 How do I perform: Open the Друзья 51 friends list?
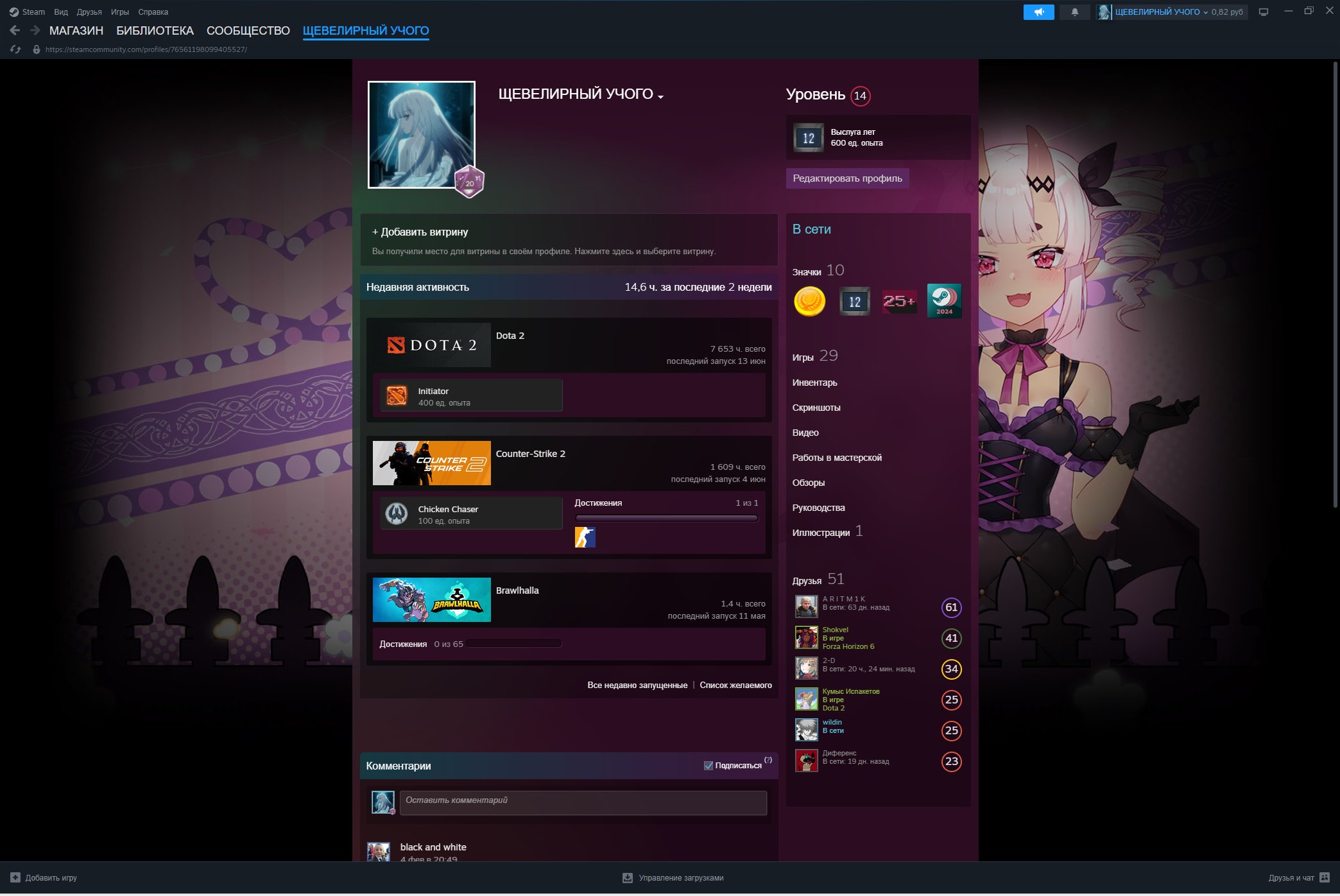[818, 580]
